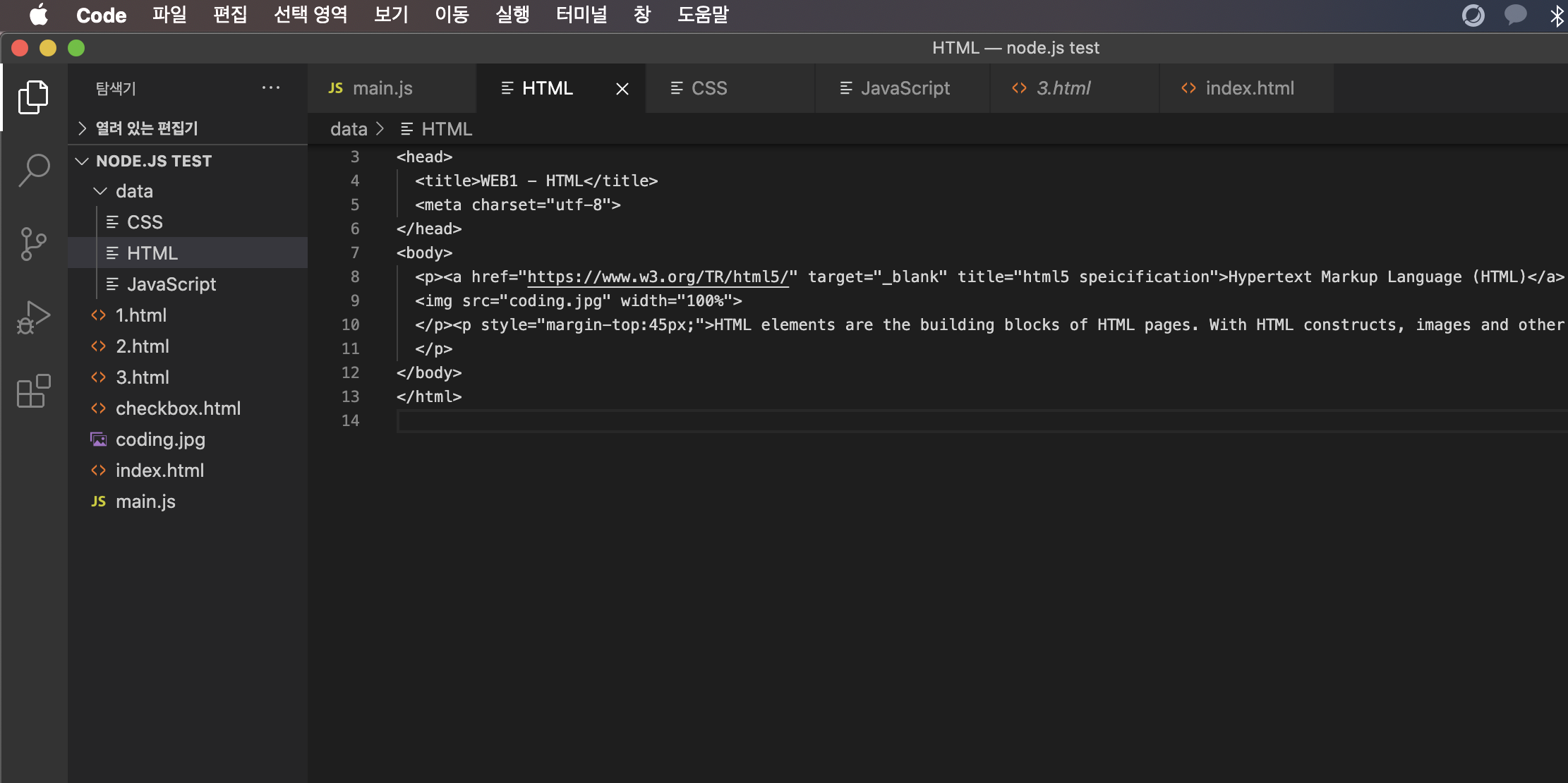Open the Search view icon
Screen dimensions: 1568x783
[33, 171]
